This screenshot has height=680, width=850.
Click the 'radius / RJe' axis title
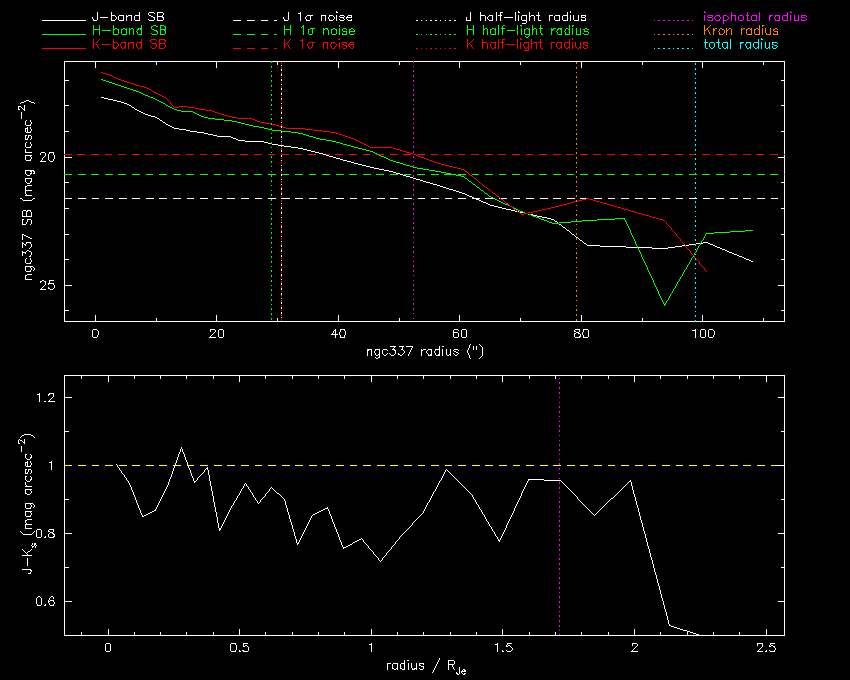(425, 666)
